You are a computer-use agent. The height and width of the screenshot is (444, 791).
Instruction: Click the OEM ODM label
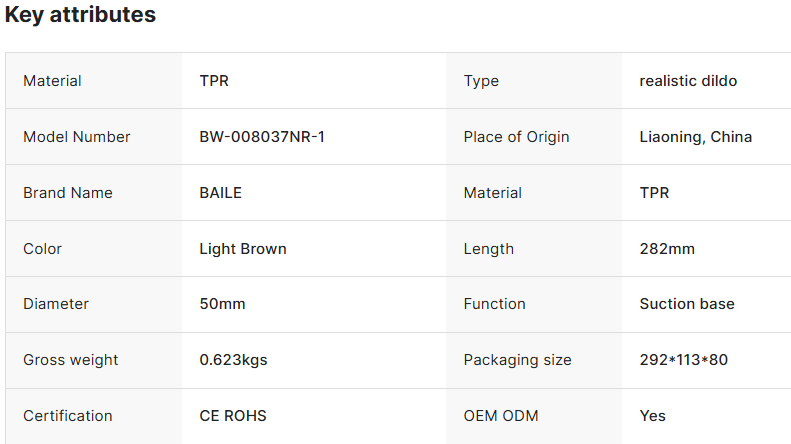coord(499,416)
